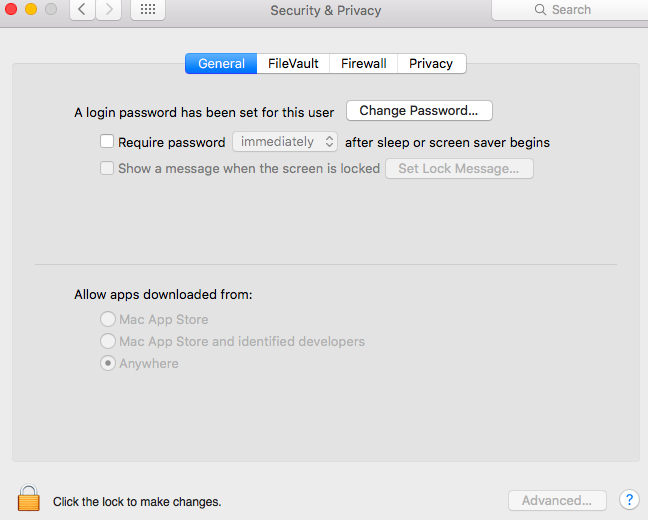Go forward with the right arrow button

pyautogui.click(x=109, y=10)
